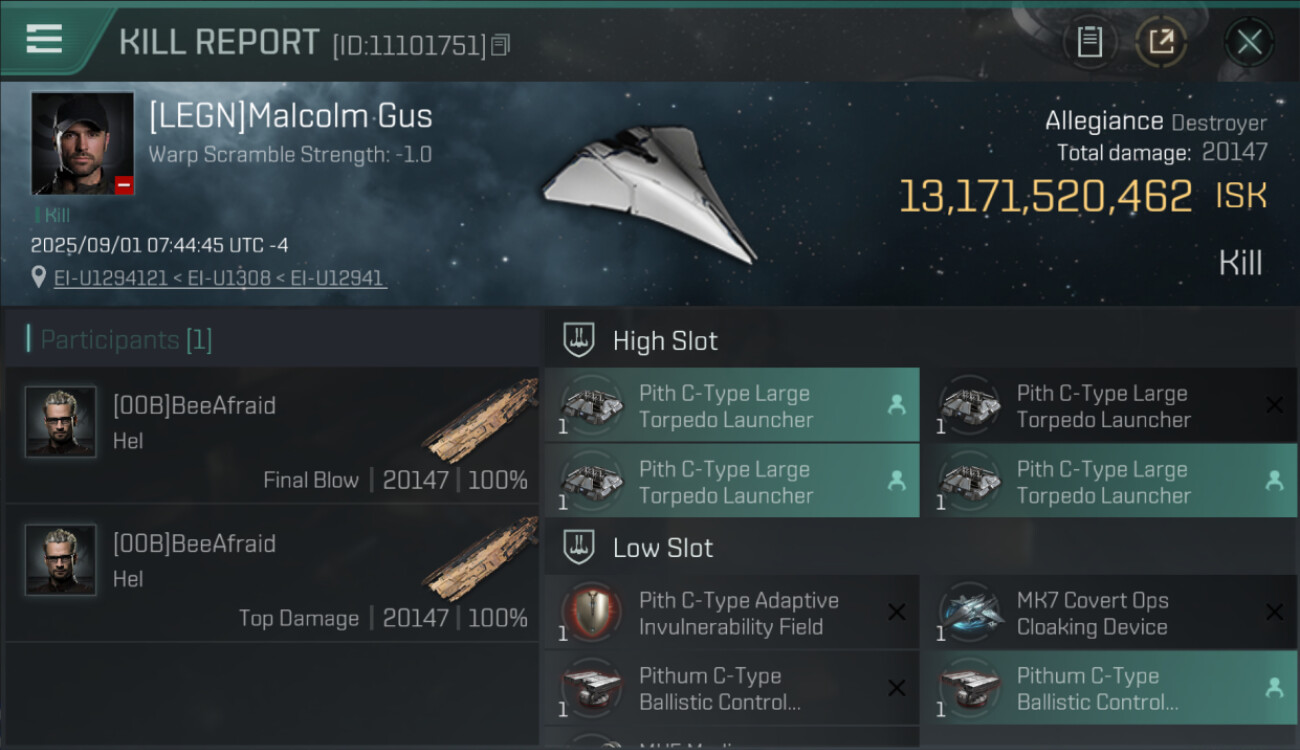The width and height of the screenshot is (1300, 750).
Task: Click dropped-item icon on highlighted Ballistic Control
Action: (1274, 688)
